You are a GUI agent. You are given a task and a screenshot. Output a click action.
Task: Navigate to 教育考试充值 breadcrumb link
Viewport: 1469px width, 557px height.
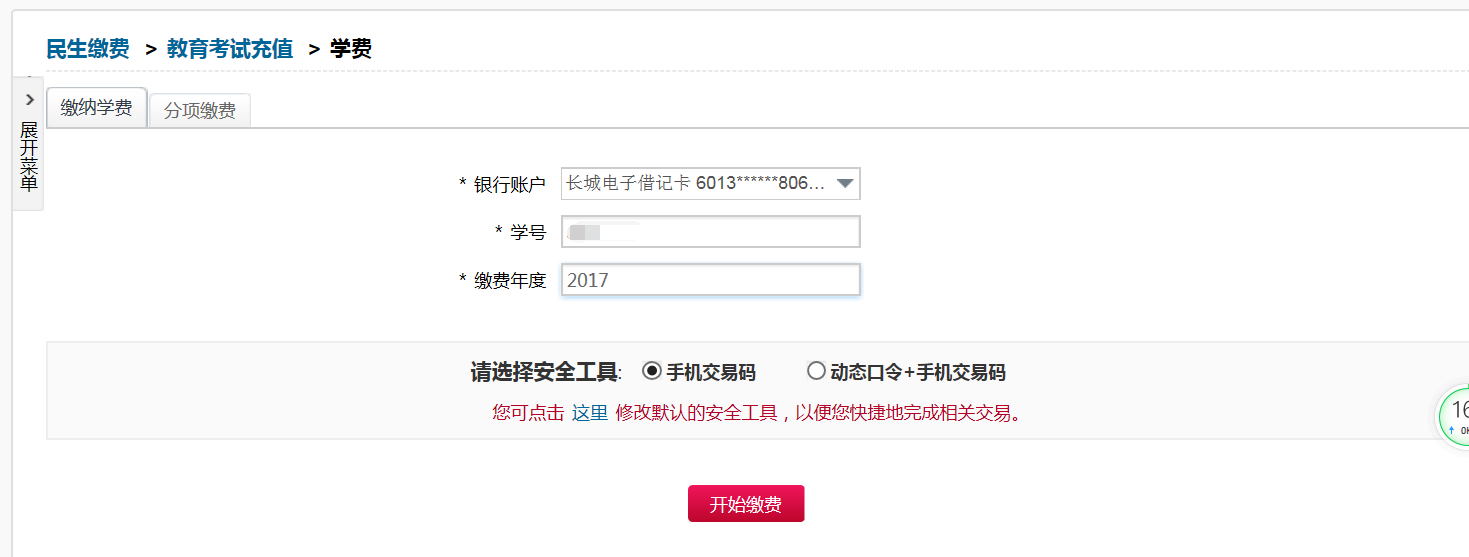(230, 48)
